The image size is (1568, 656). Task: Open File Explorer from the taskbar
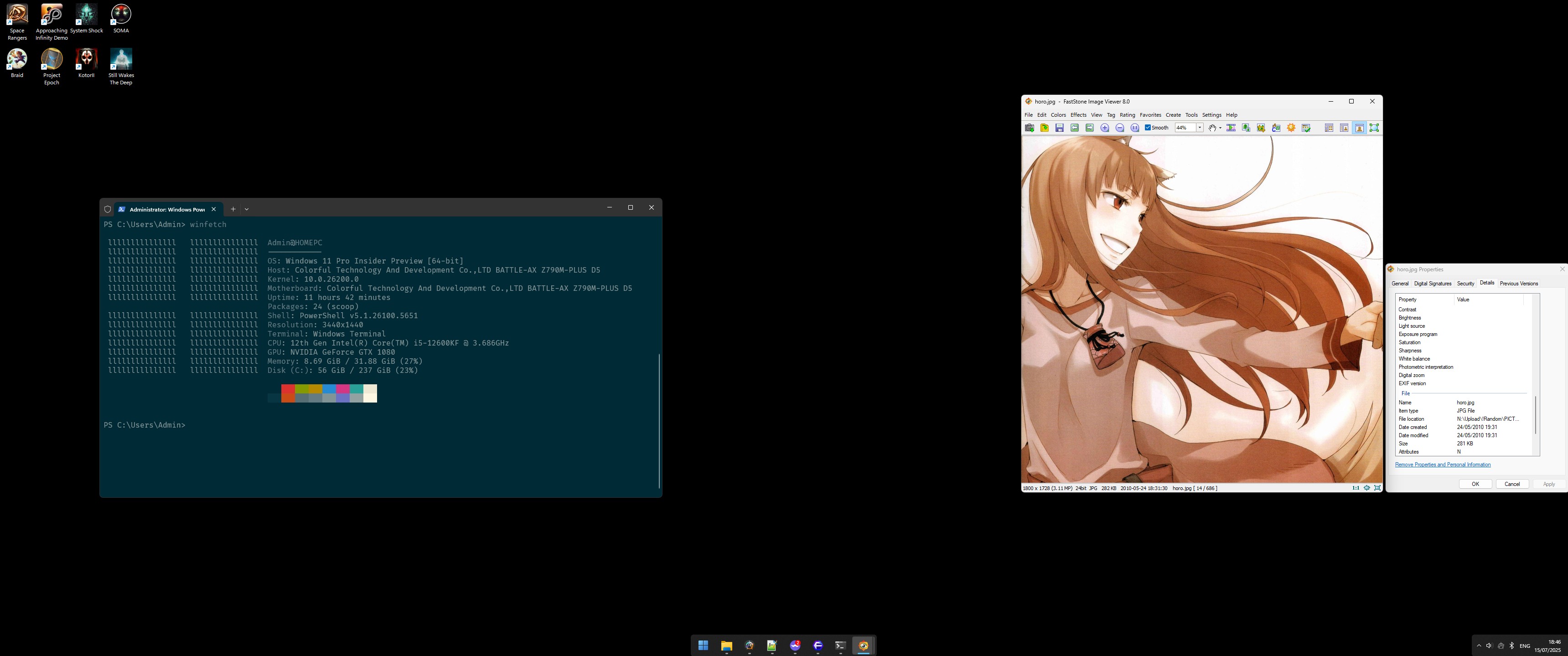pyautogui.click(x=726, y=646)
